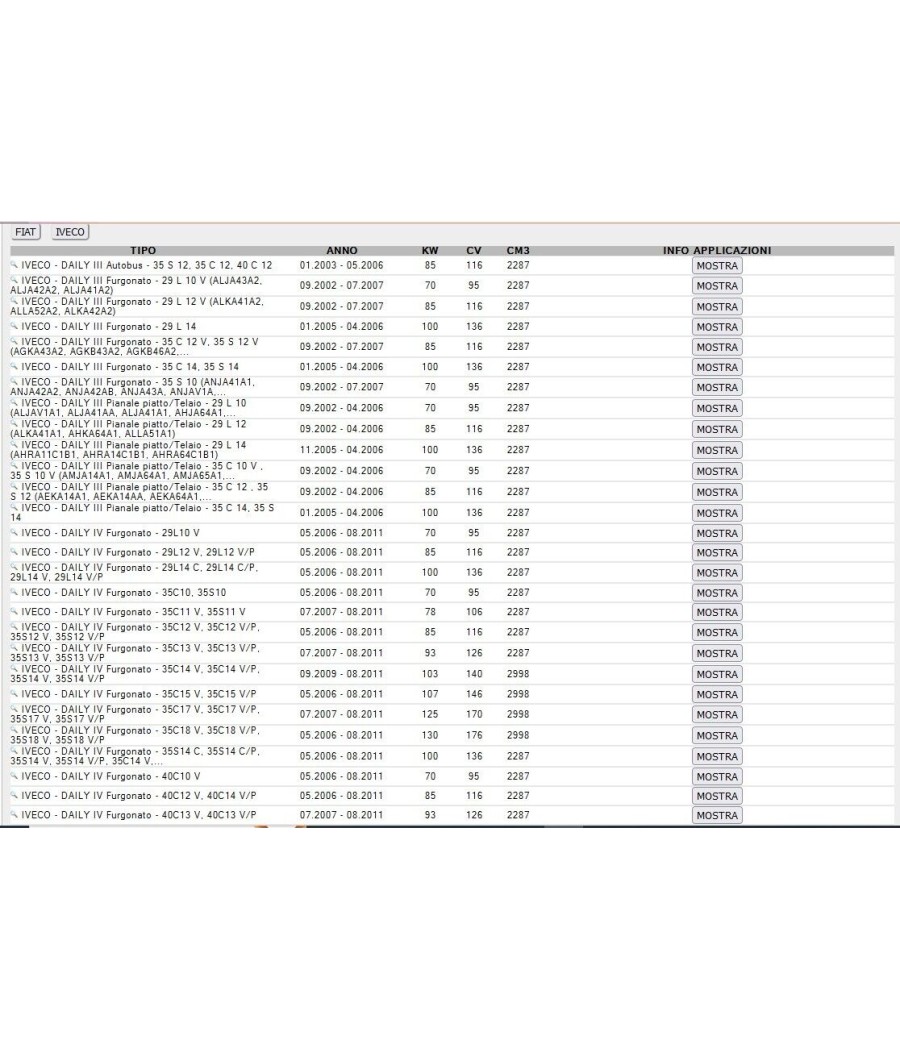Image resolution: width=900 pixels, height=1050 pixels.
Task: Click the CV value 176
Action: [474, 735]
